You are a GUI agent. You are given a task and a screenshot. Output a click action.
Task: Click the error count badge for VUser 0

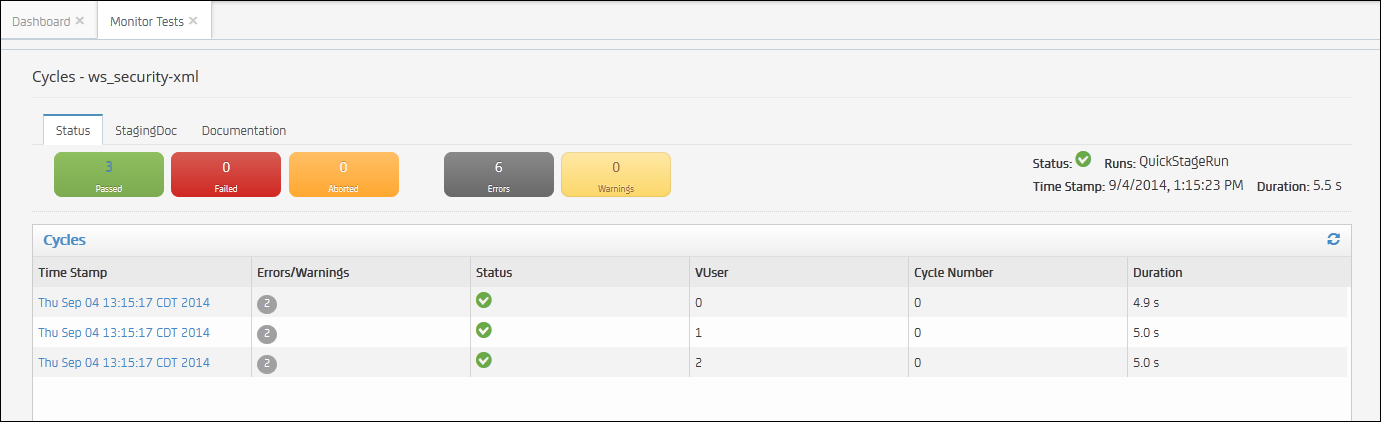[x=267, y=304]
